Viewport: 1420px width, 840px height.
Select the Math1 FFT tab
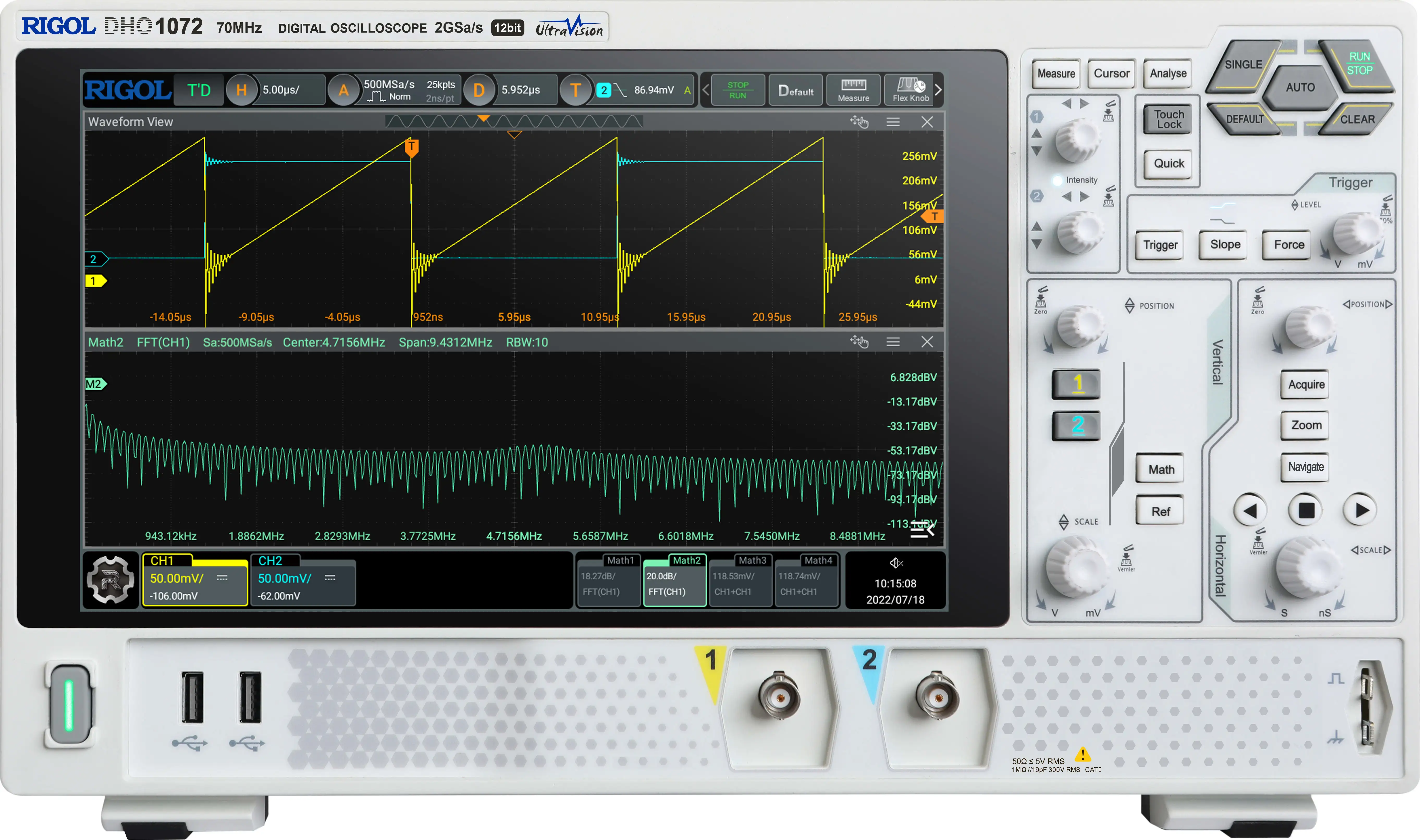(x=608, y=580)
